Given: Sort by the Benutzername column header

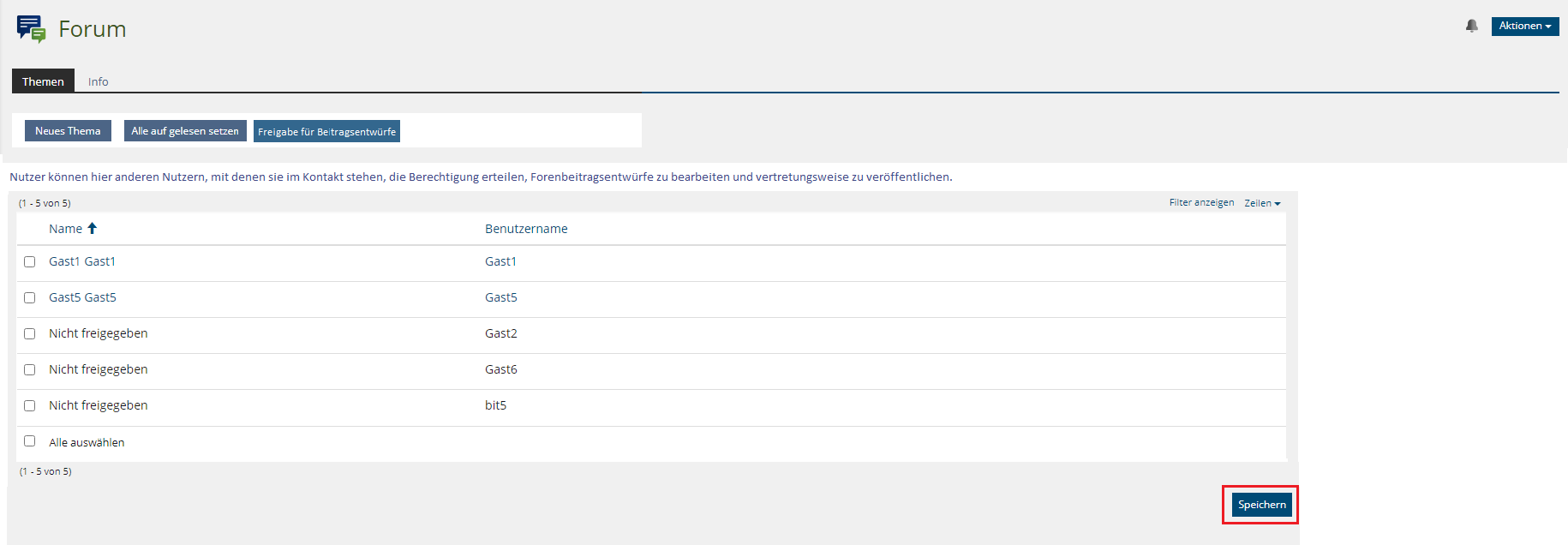Looking at the screenshot, I should [526, 229].
